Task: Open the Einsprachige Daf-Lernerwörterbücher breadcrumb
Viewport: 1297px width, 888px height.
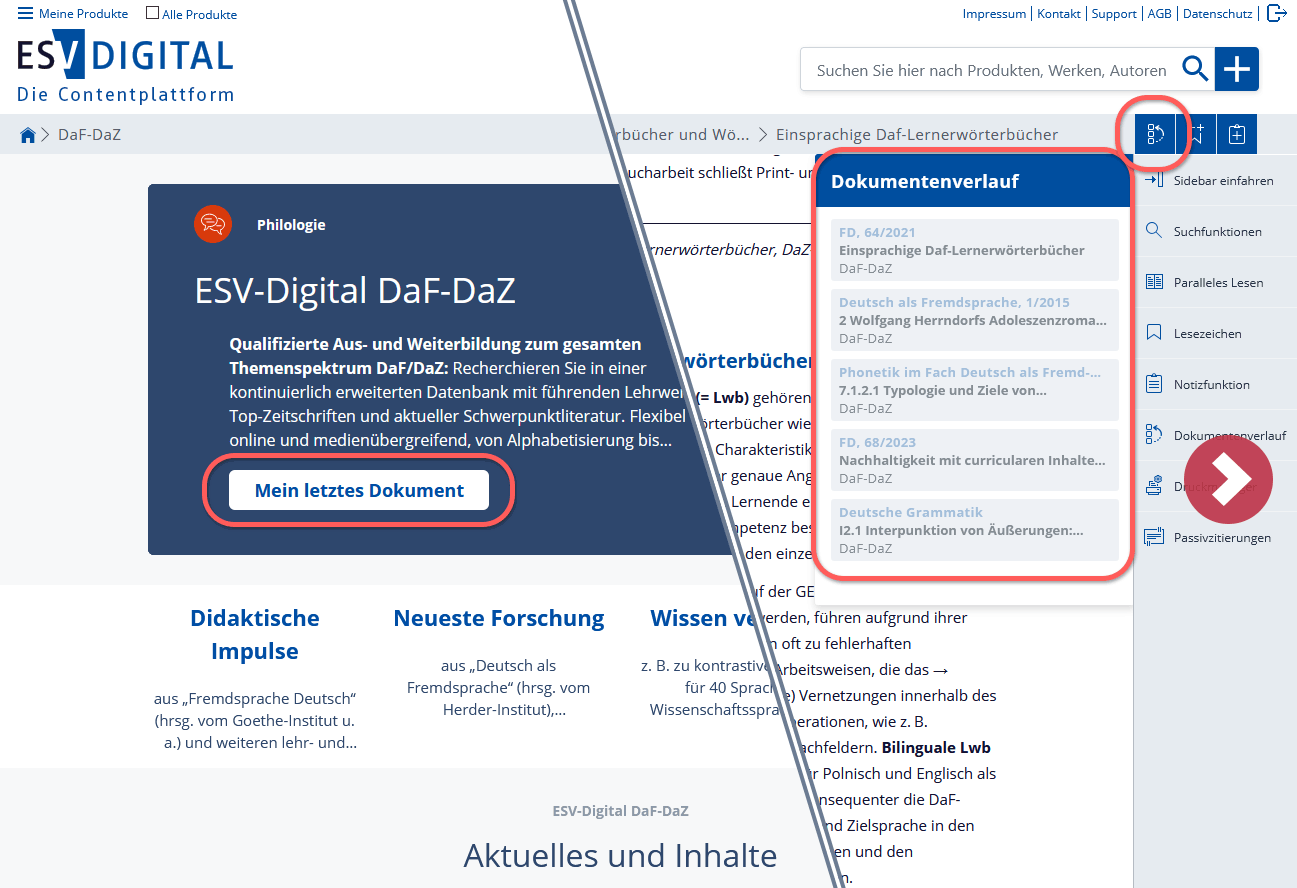Action: [x=916, y=134]
